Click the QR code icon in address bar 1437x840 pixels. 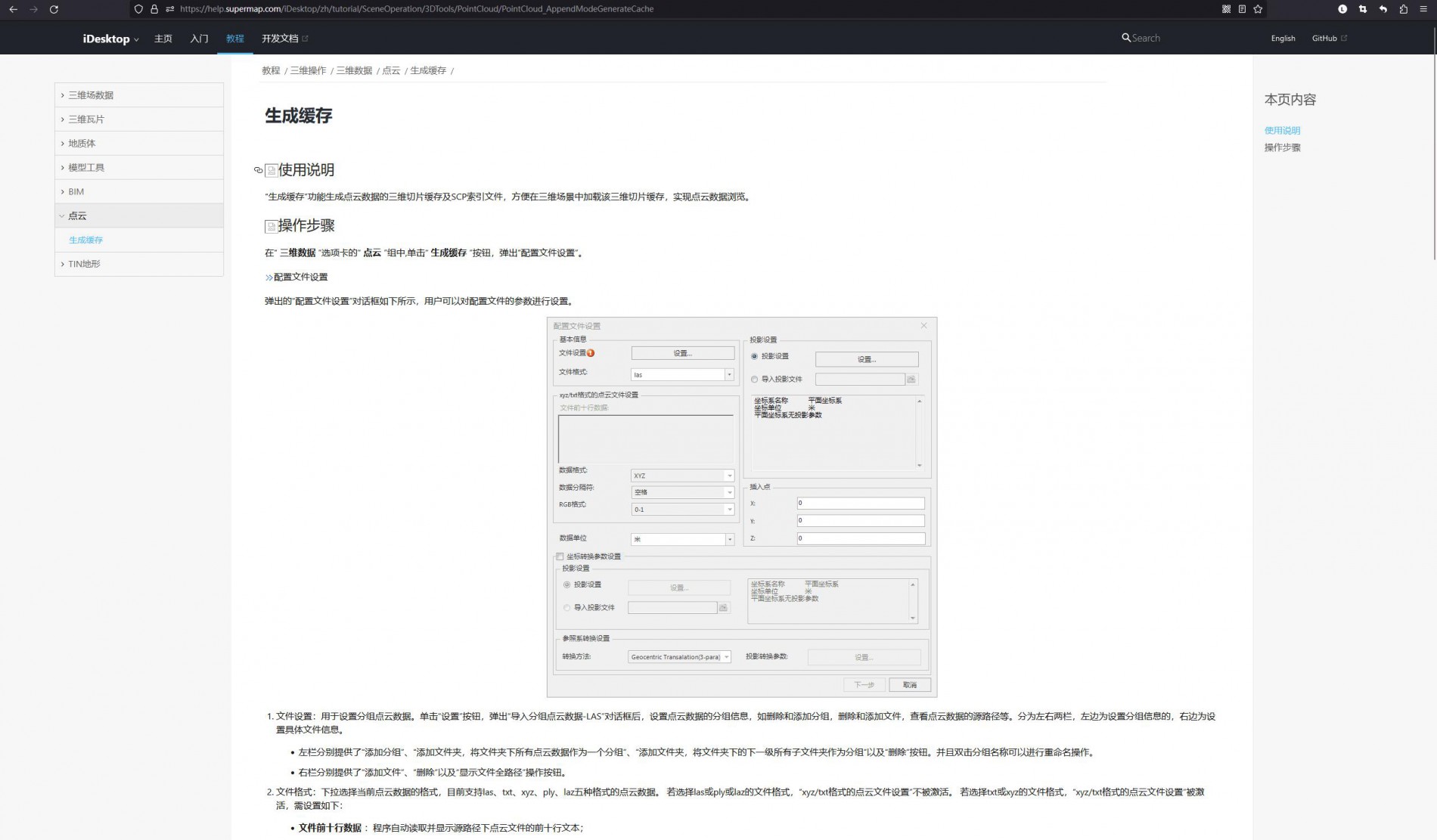pos(1226,9)
